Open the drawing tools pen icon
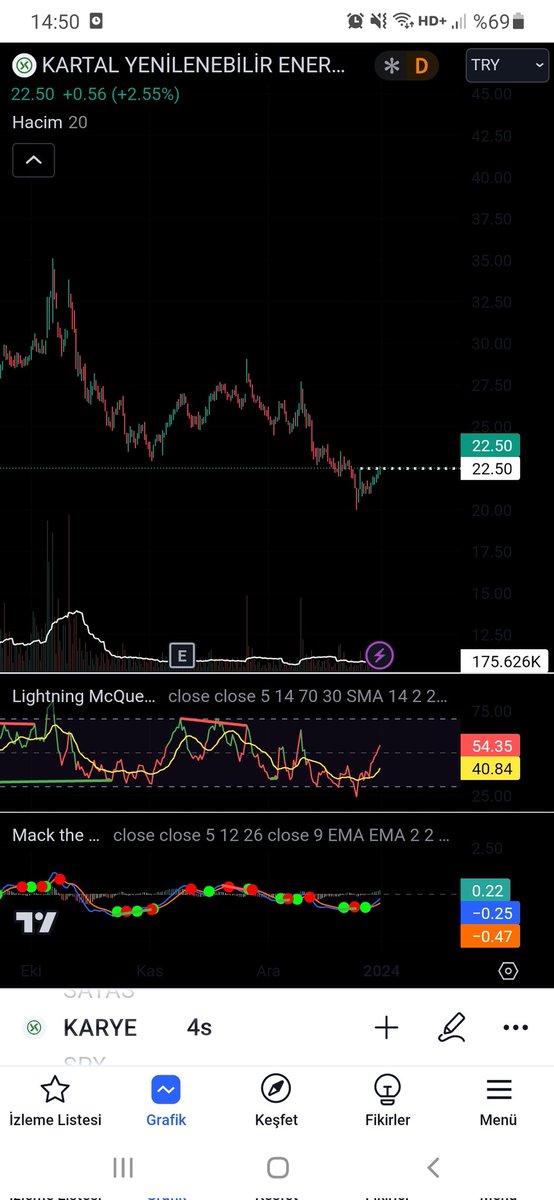This screenshot has height=1200, width=554. (452, 1028)
